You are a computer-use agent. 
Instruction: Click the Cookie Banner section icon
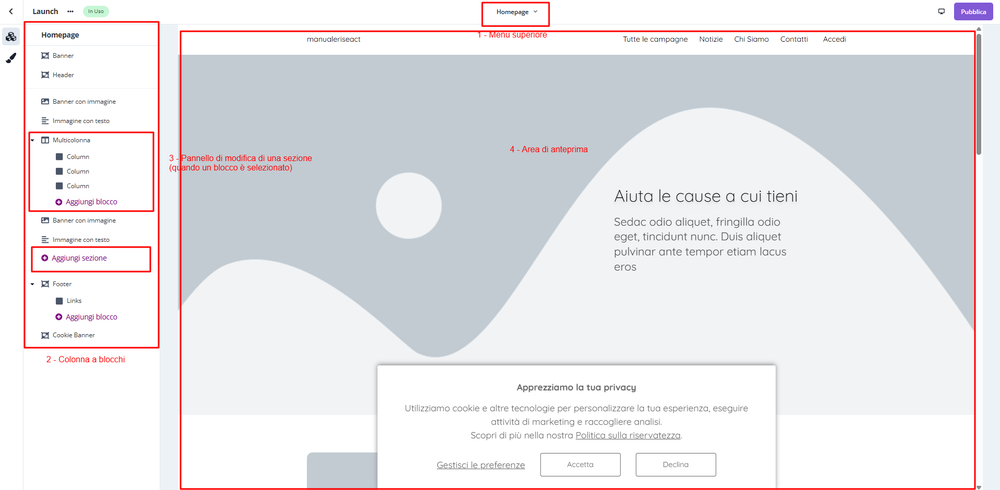45,335
